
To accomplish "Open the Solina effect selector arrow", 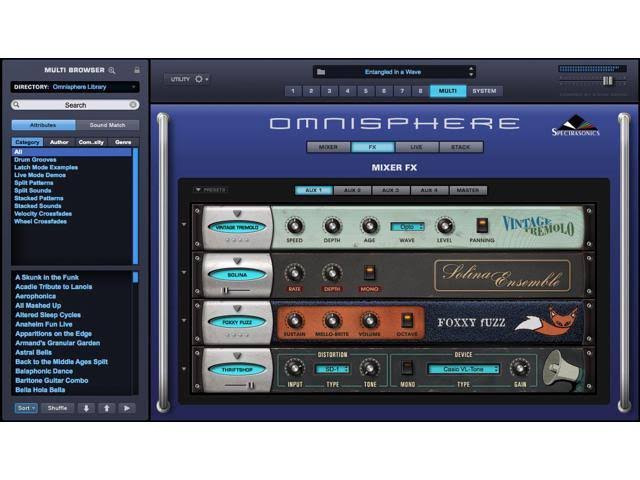I will [237, 261].
